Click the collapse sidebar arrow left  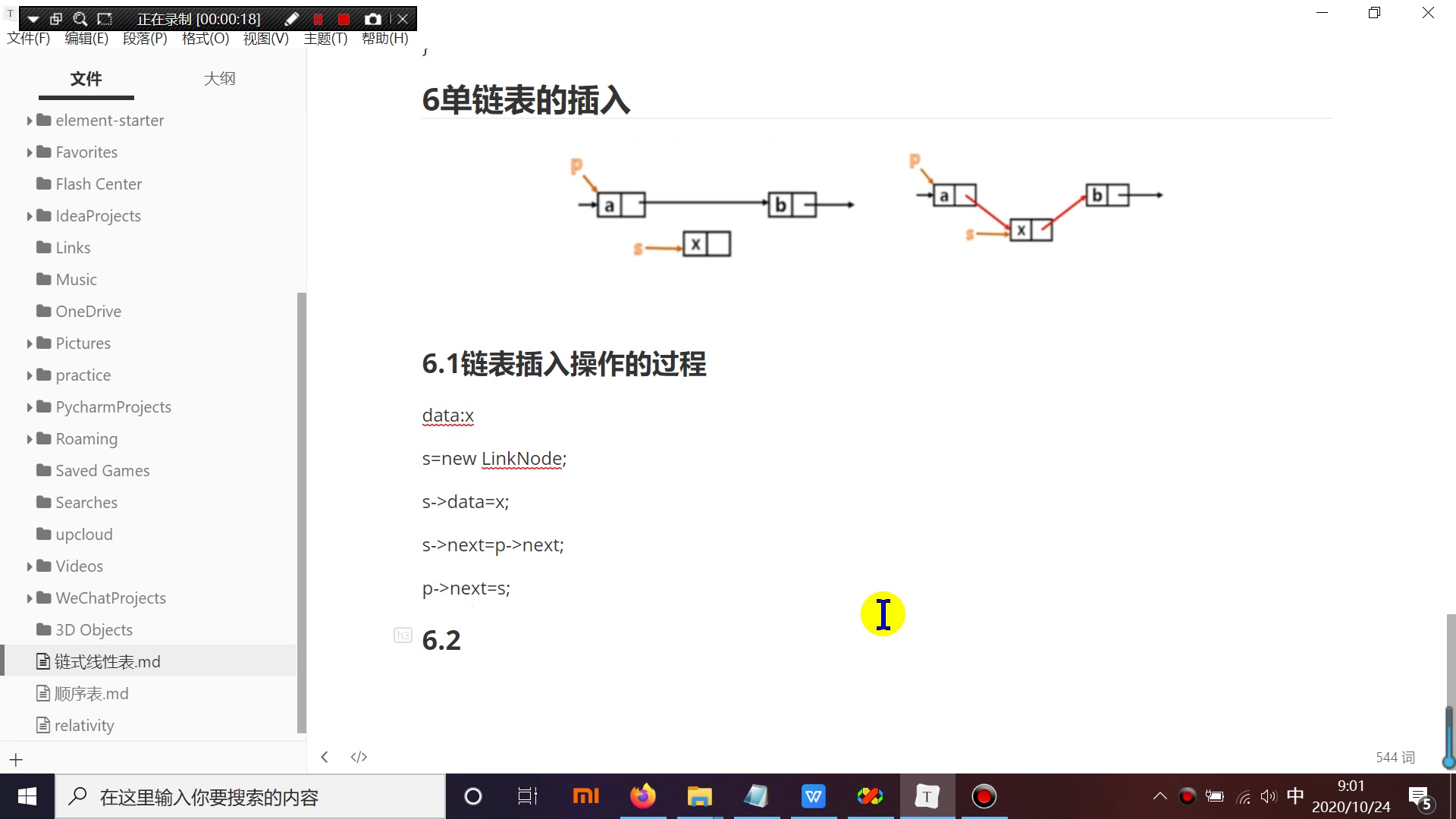tap(325, 757)
